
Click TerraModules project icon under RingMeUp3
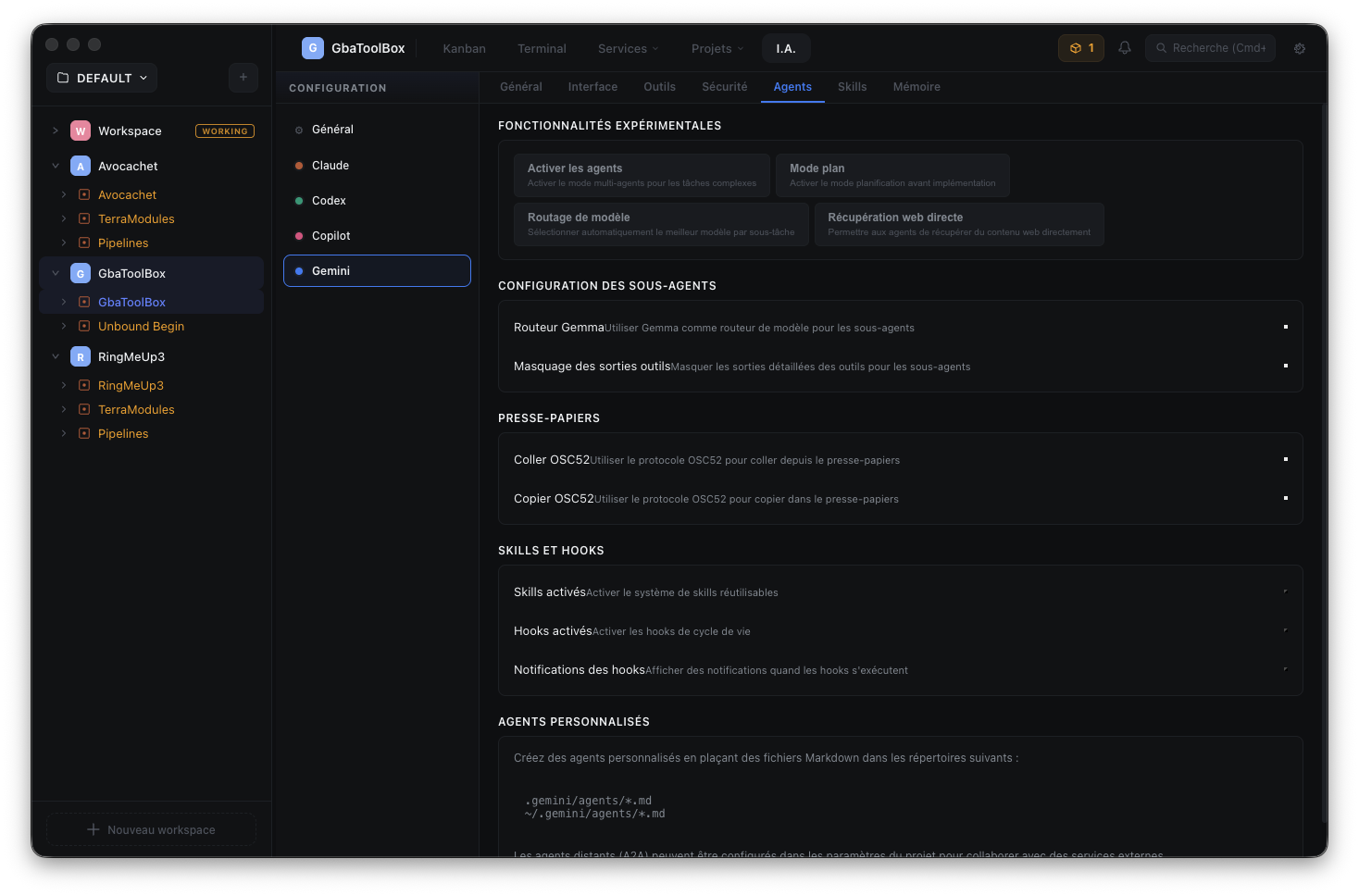[84, 410]
